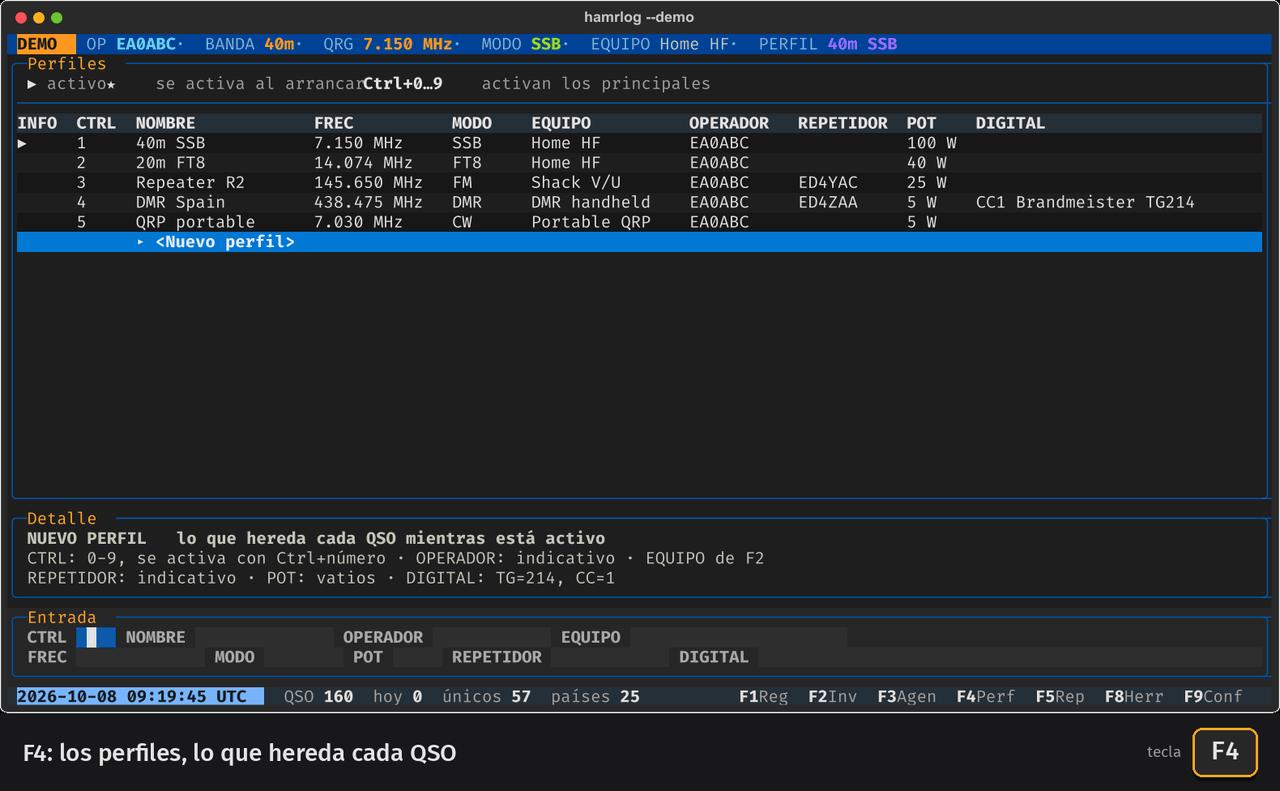Open F5 Rep repeaters screen
Viewport: 1280px width, 791px height.
click(x=1059, y=696)
